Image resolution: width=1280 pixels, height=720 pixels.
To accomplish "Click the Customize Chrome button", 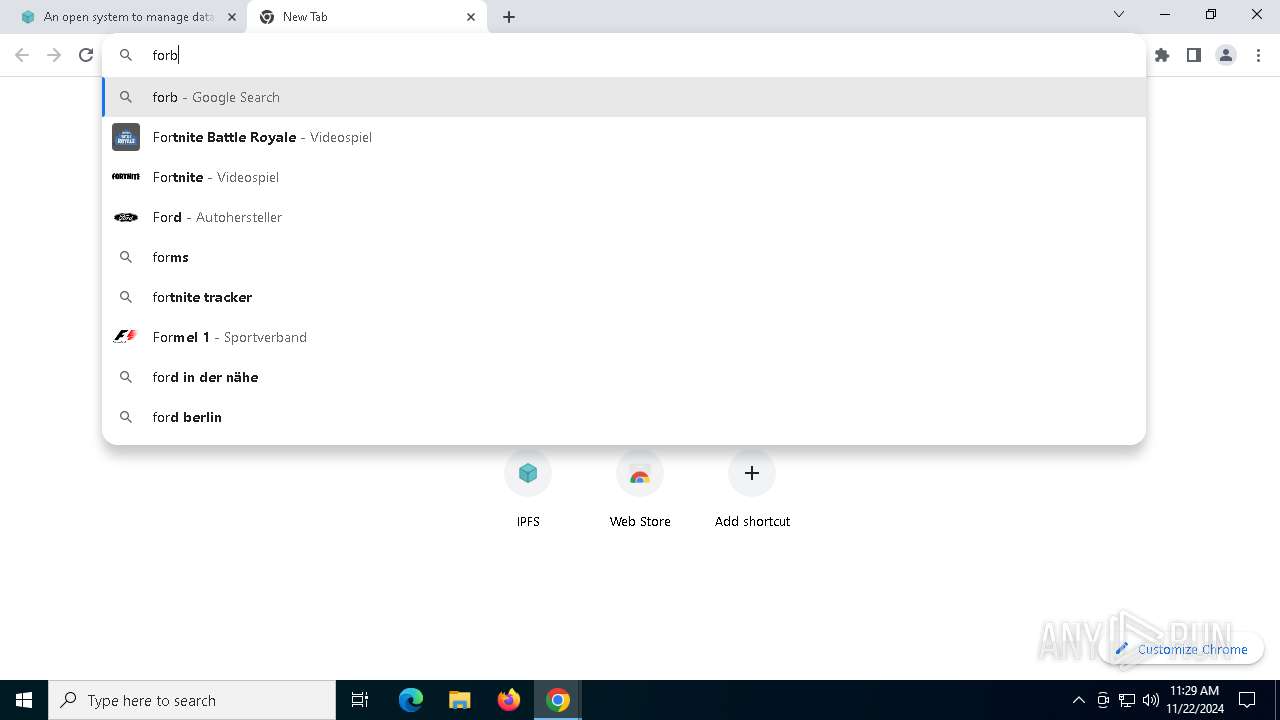I will 1181,649.
